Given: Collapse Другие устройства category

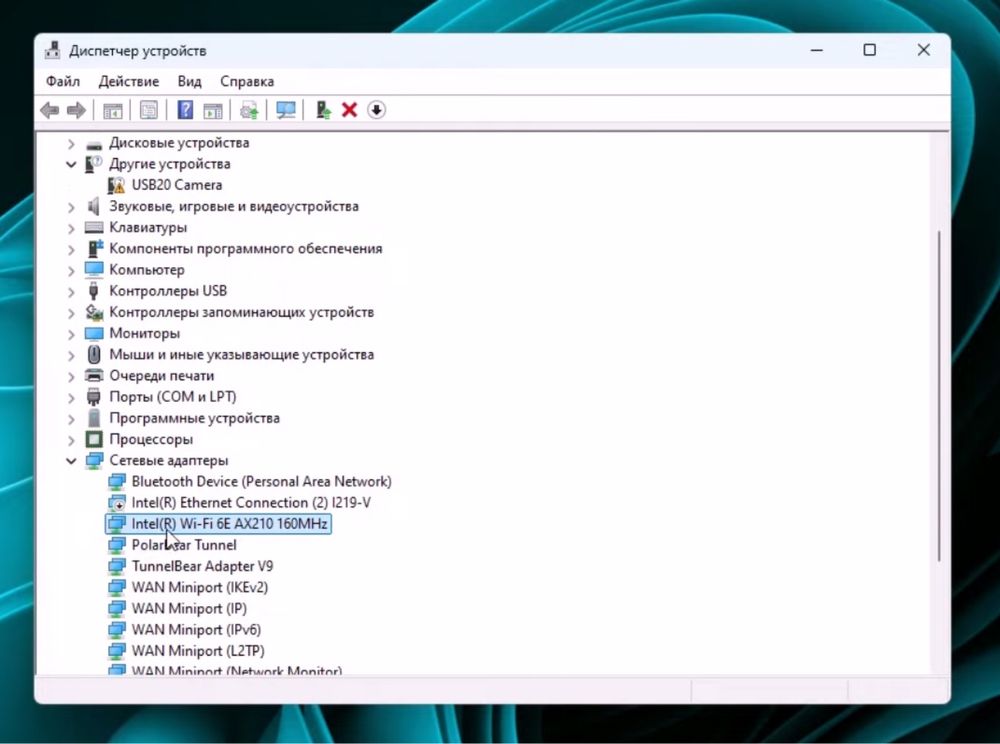Looking at the screenshot, I should pos(71,164).
